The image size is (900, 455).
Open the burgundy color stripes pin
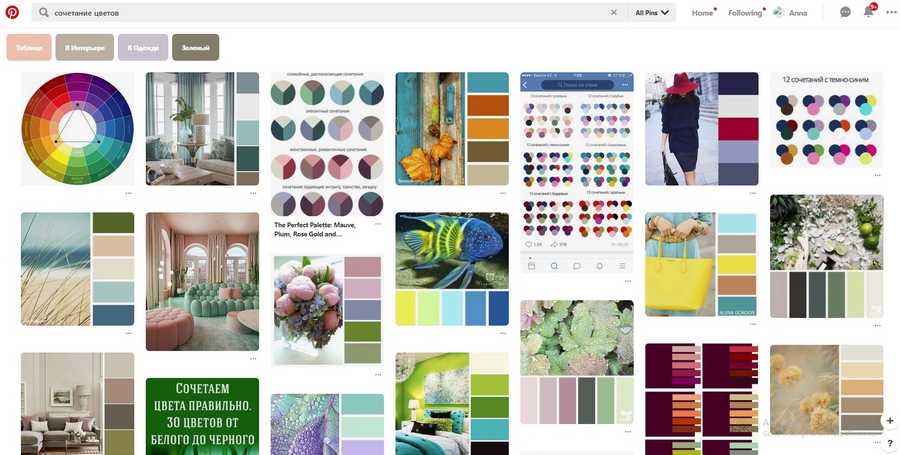(x=701, y=399)
